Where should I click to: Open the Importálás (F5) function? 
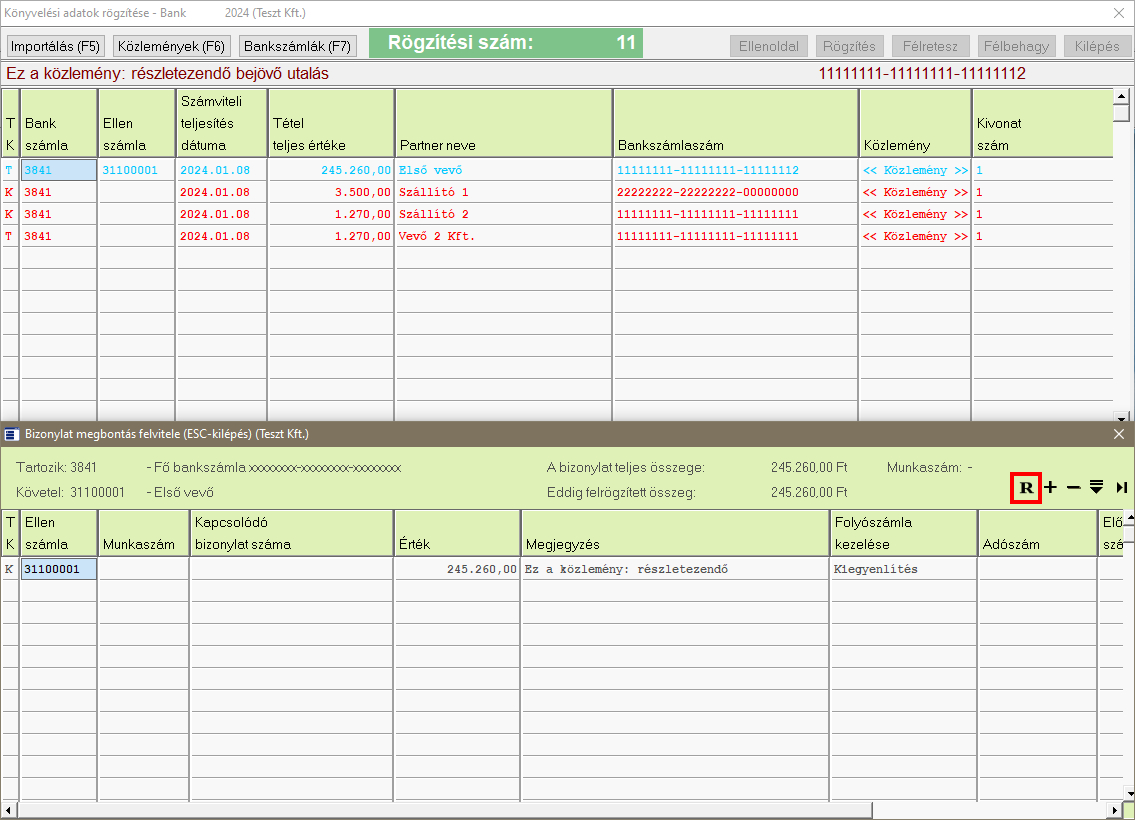[x=56, y=46]
